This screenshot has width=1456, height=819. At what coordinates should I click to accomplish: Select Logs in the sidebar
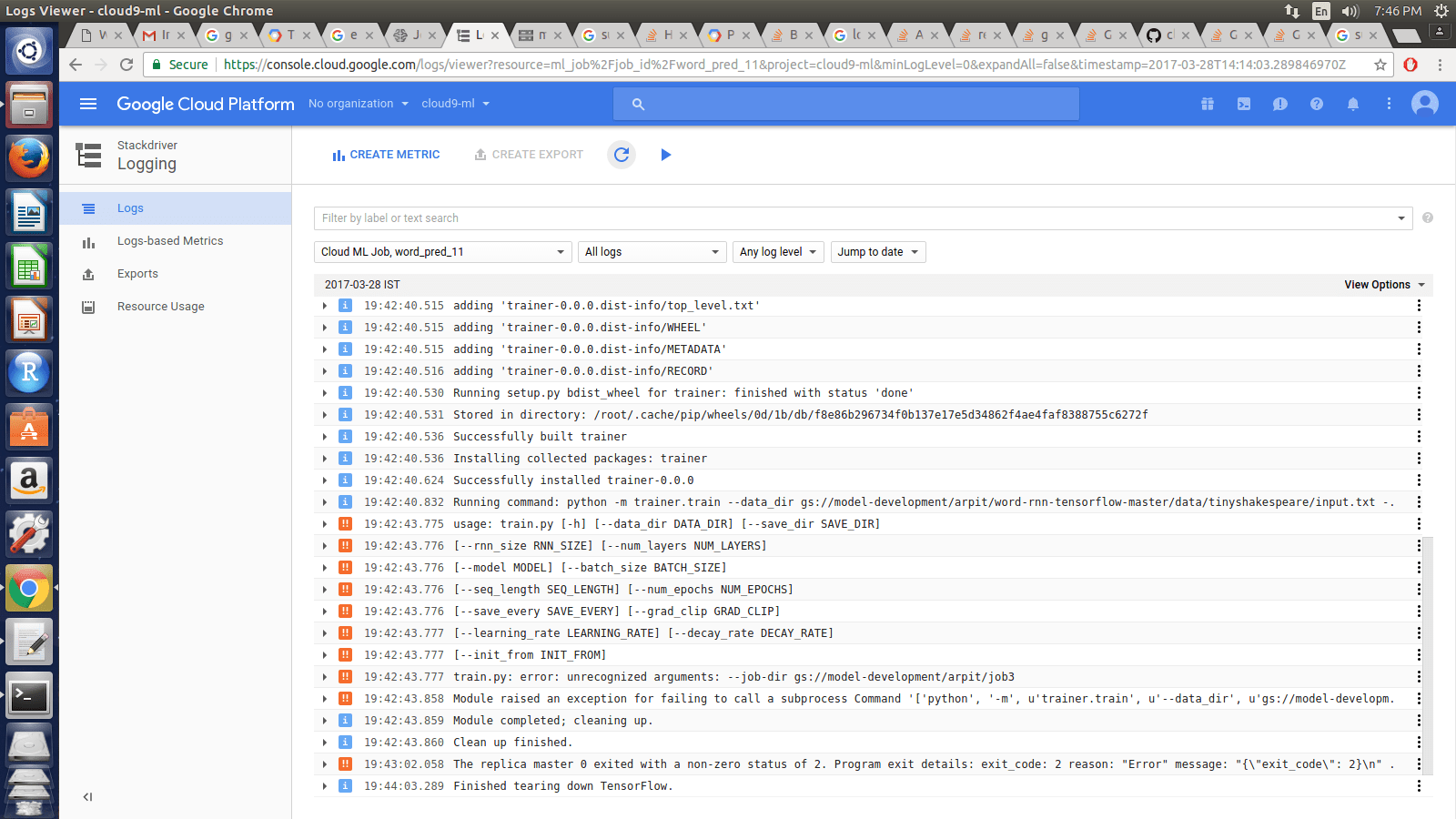click(x=176, y=208)
